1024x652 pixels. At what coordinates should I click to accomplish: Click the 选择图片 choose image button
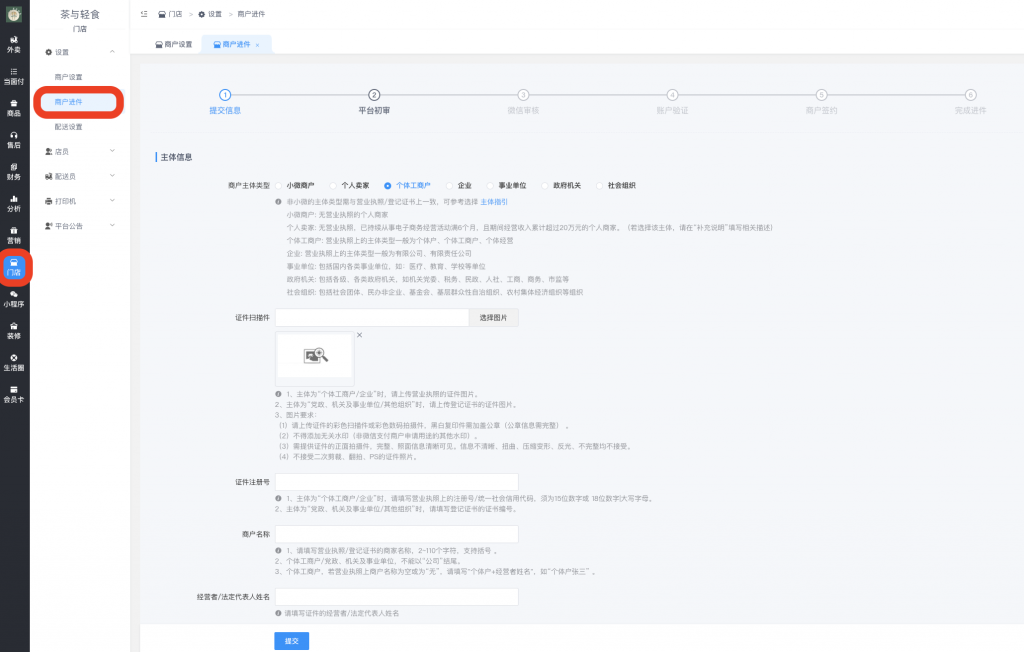(493, 318)
